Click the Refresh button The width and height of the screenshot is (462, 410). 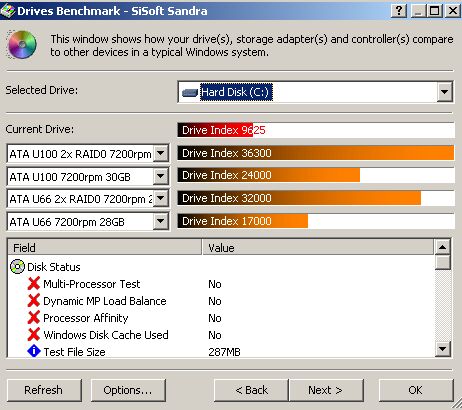pos(44,390)
